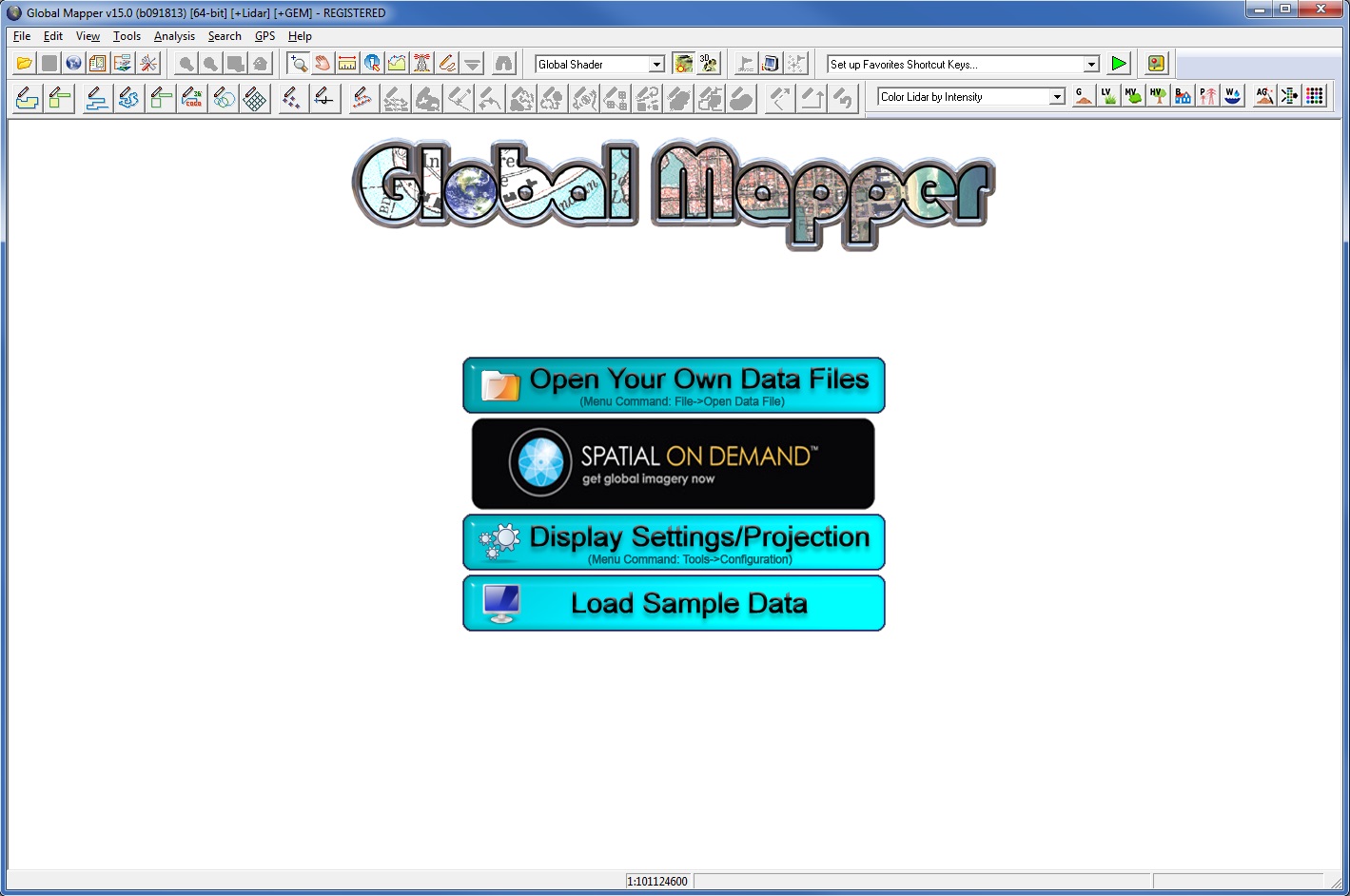
Task: Click the freehand trace line digitizer icon
Action: click(x=128, y=97)
